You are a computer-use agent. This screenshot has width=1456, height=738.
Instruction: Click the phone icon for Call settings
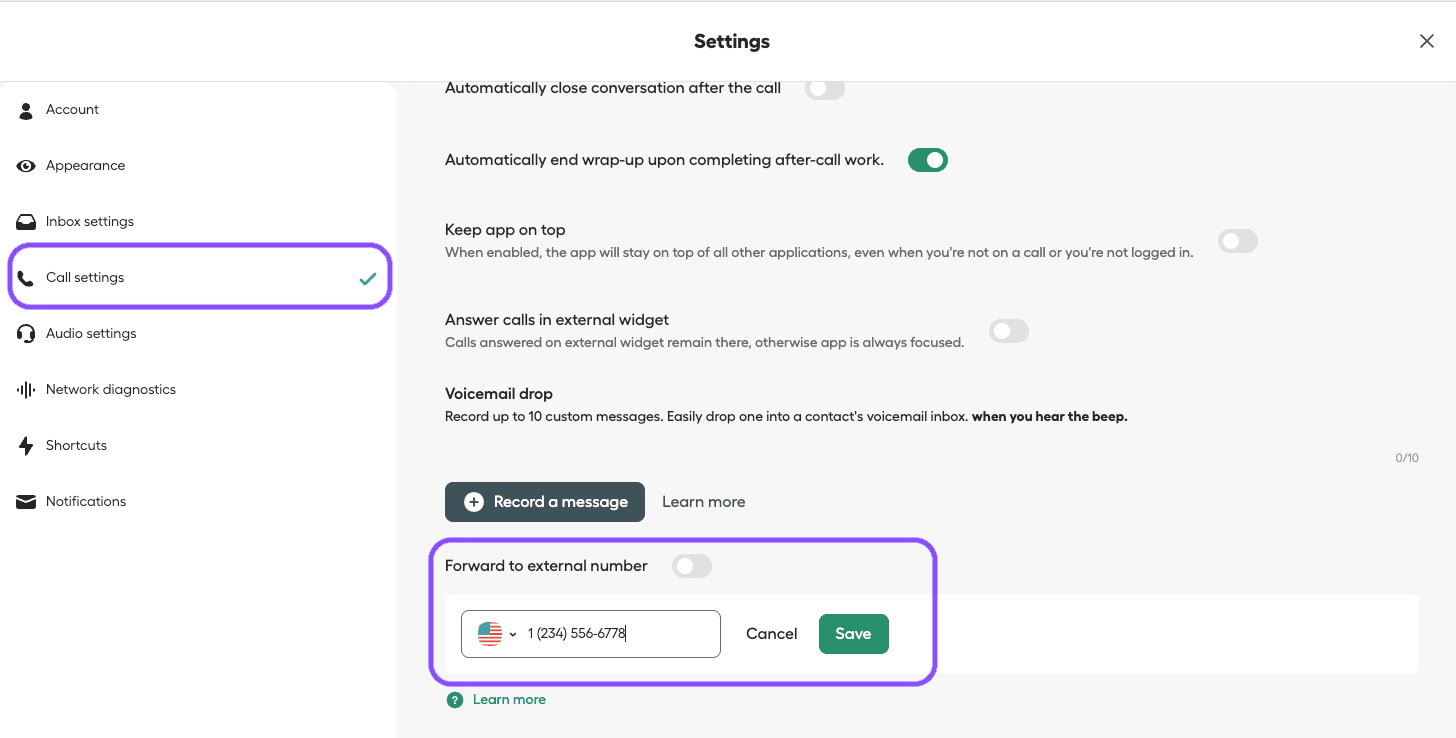[x=26, y=276]
